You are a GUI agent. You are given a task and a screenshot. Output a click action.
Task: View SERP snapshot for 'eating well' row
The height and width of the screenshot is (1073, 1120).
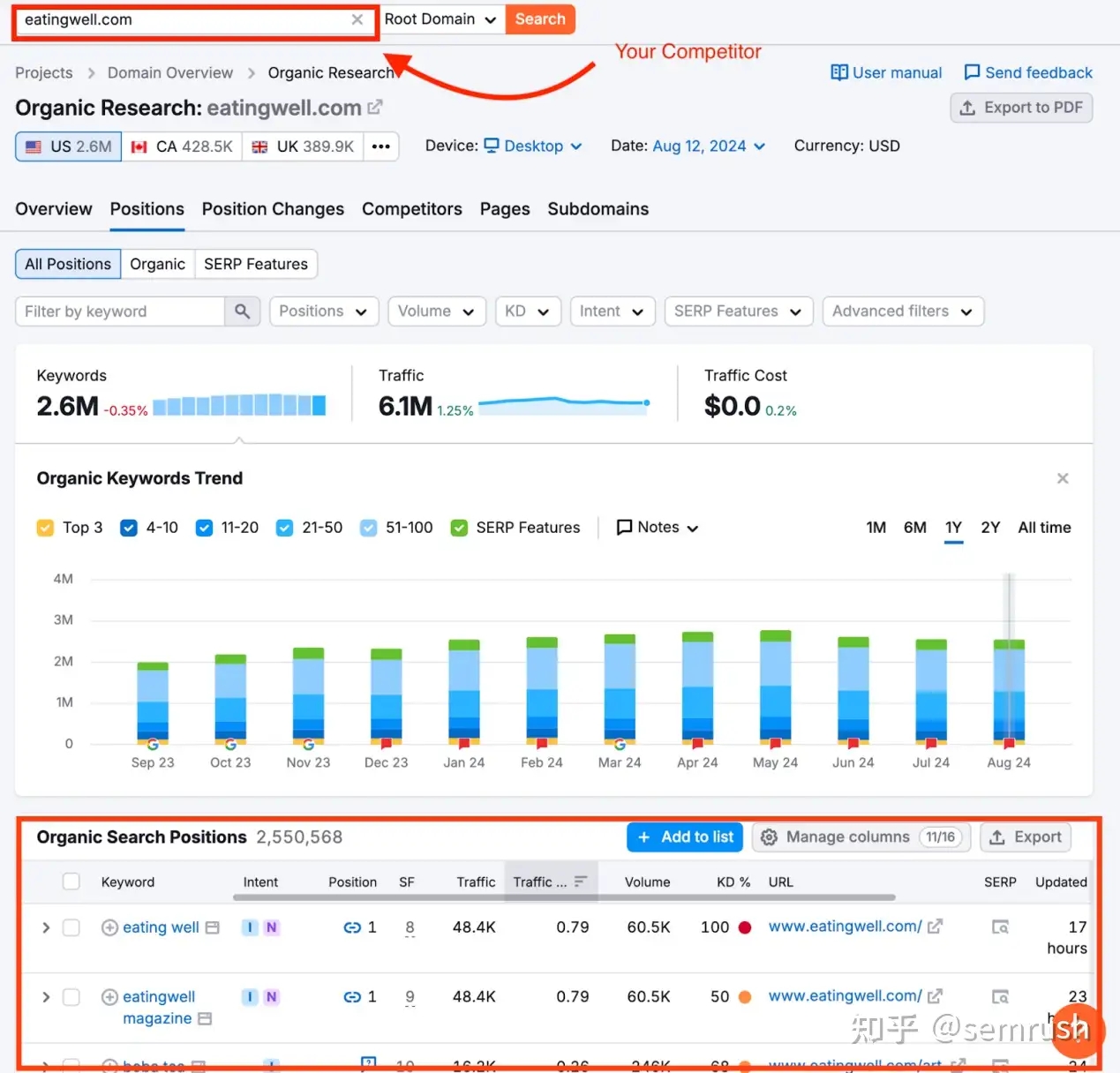(x=1000, y=927)
